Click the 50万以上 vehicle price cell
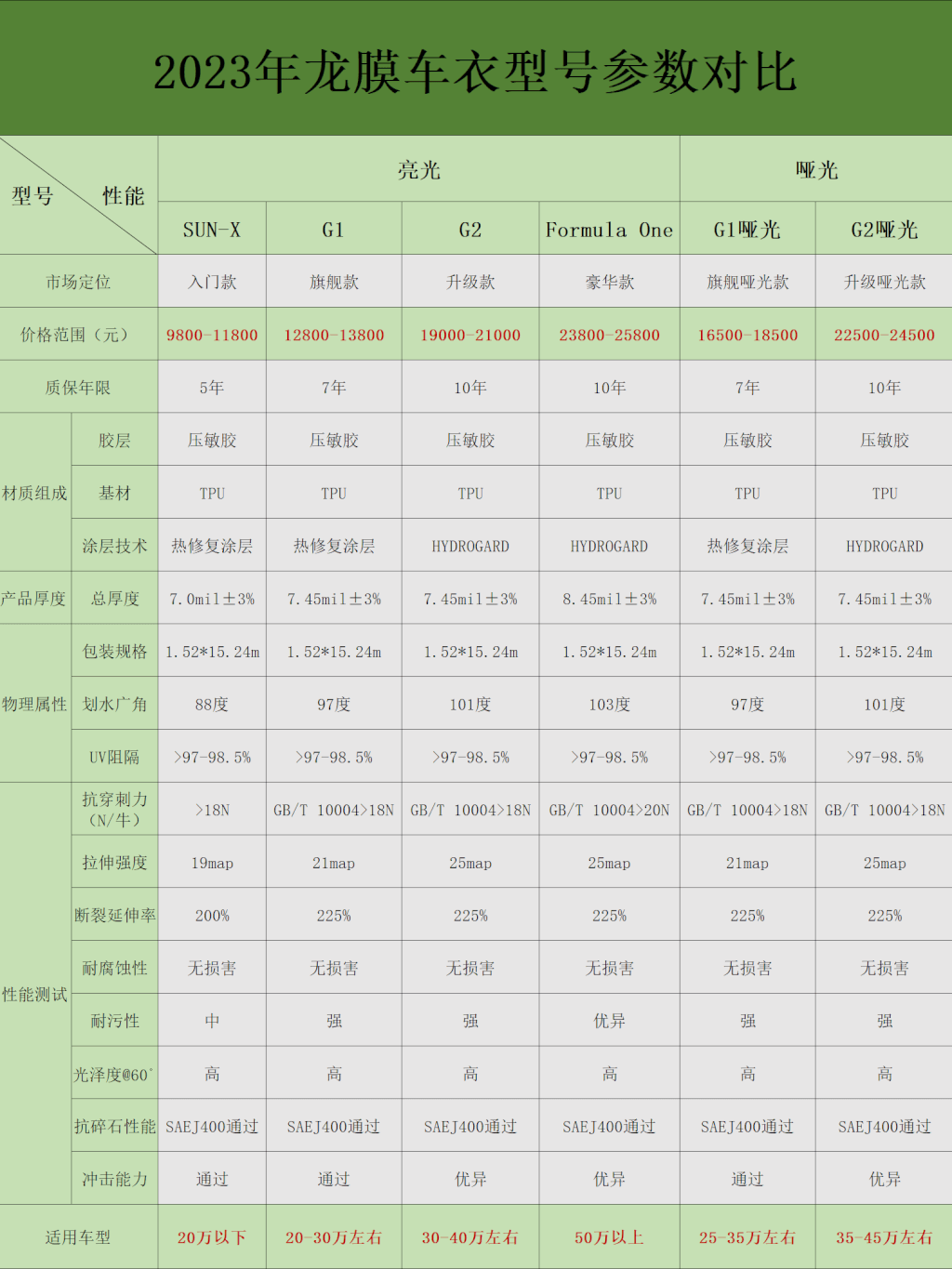The height and width of the screenshot is (1269, 952). tap(609, 1237)
